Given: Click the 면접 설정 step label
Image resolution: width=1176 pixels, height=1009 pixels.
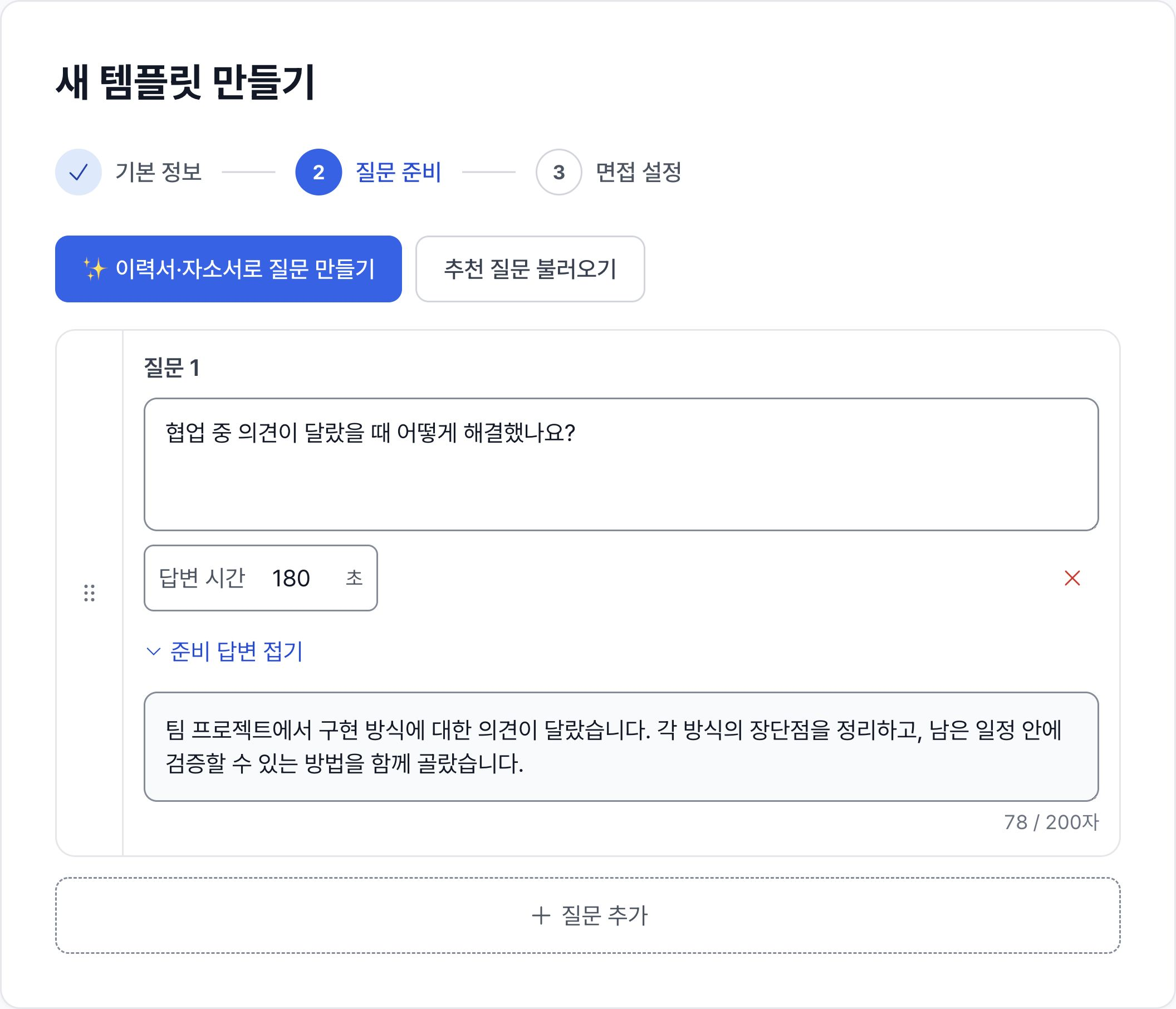Looking at the screenshot, I should (639, 172).
